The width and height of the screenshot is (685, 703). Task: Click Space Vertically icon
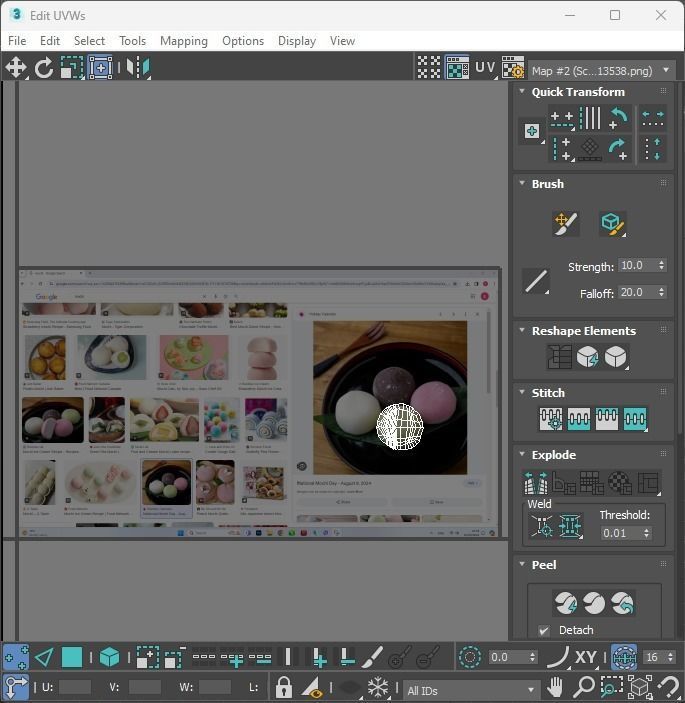tap(653, 149)
